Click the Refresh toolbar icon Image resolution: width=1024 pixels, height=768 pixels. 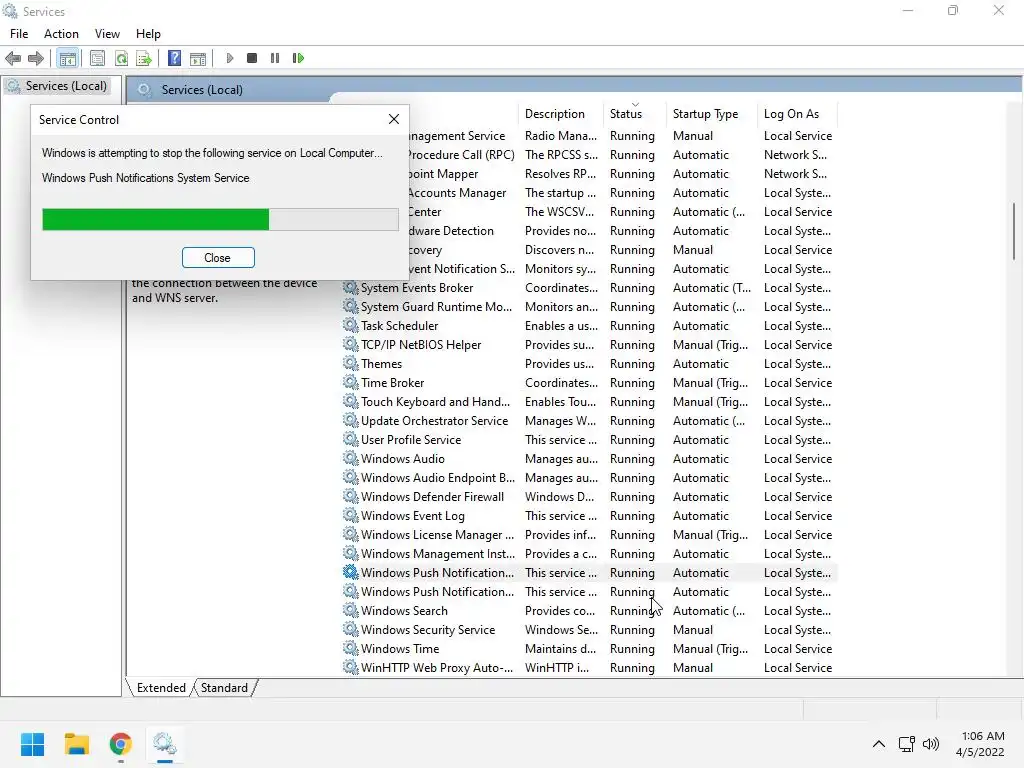click(121, 58)
